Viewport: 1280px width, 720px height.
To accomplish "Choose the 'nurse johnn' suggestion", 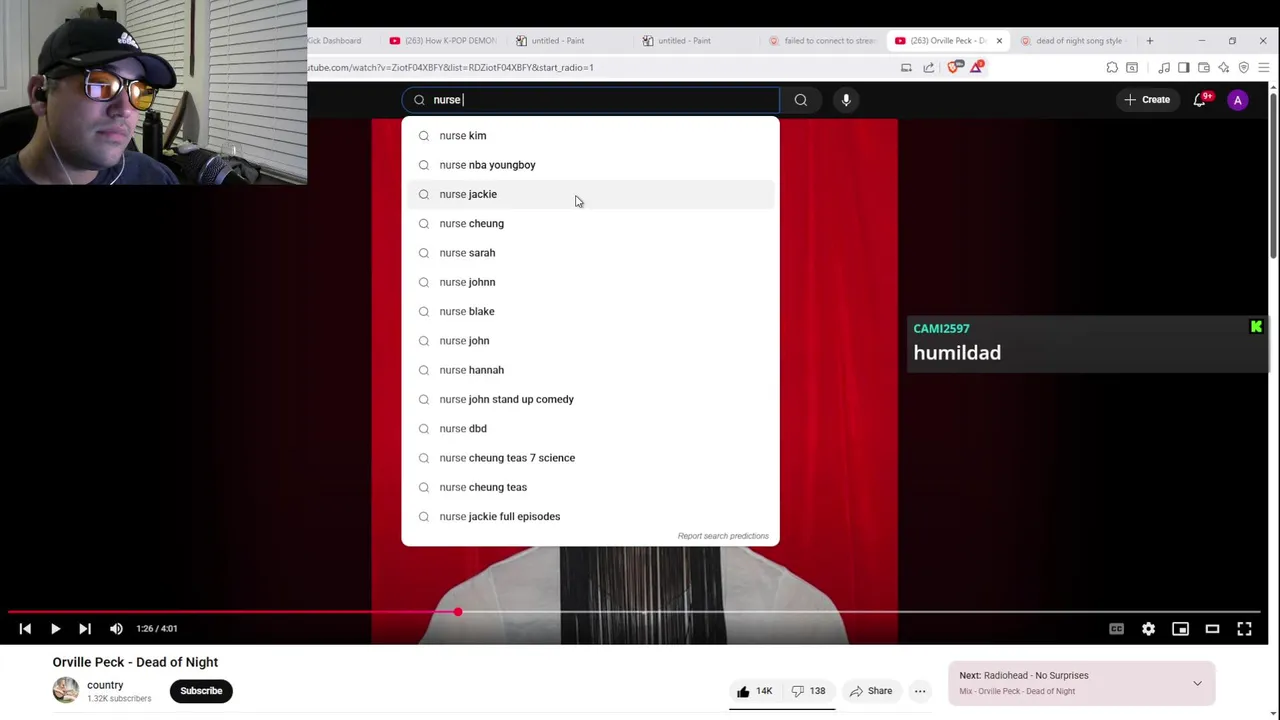I will (x=590, y=282).
